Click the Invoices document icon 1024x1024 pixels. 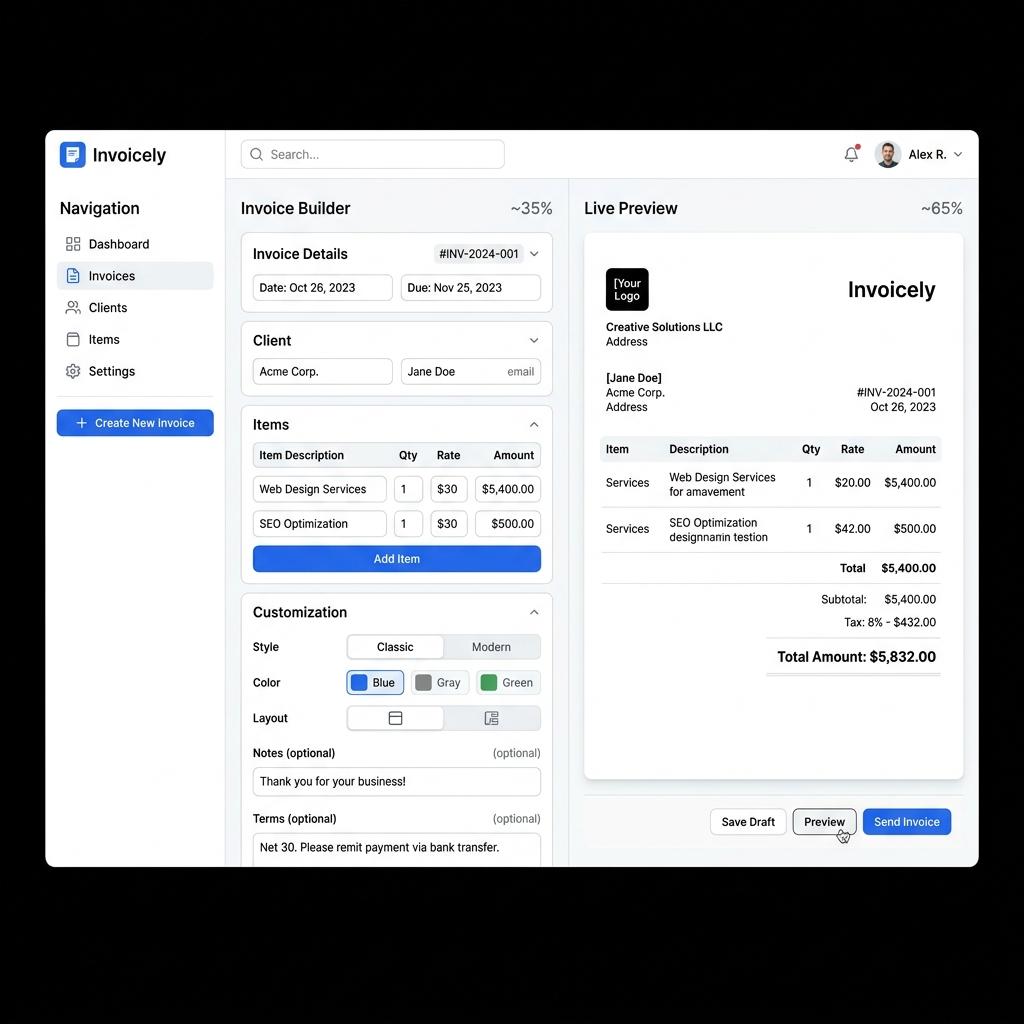pos(73,276)
